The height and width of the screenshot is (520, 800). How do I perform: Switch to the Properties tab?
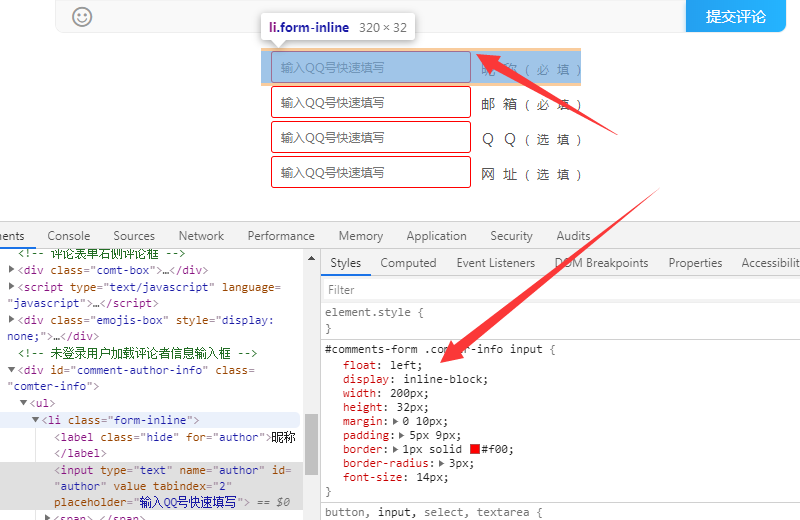[x=695, y=263]
